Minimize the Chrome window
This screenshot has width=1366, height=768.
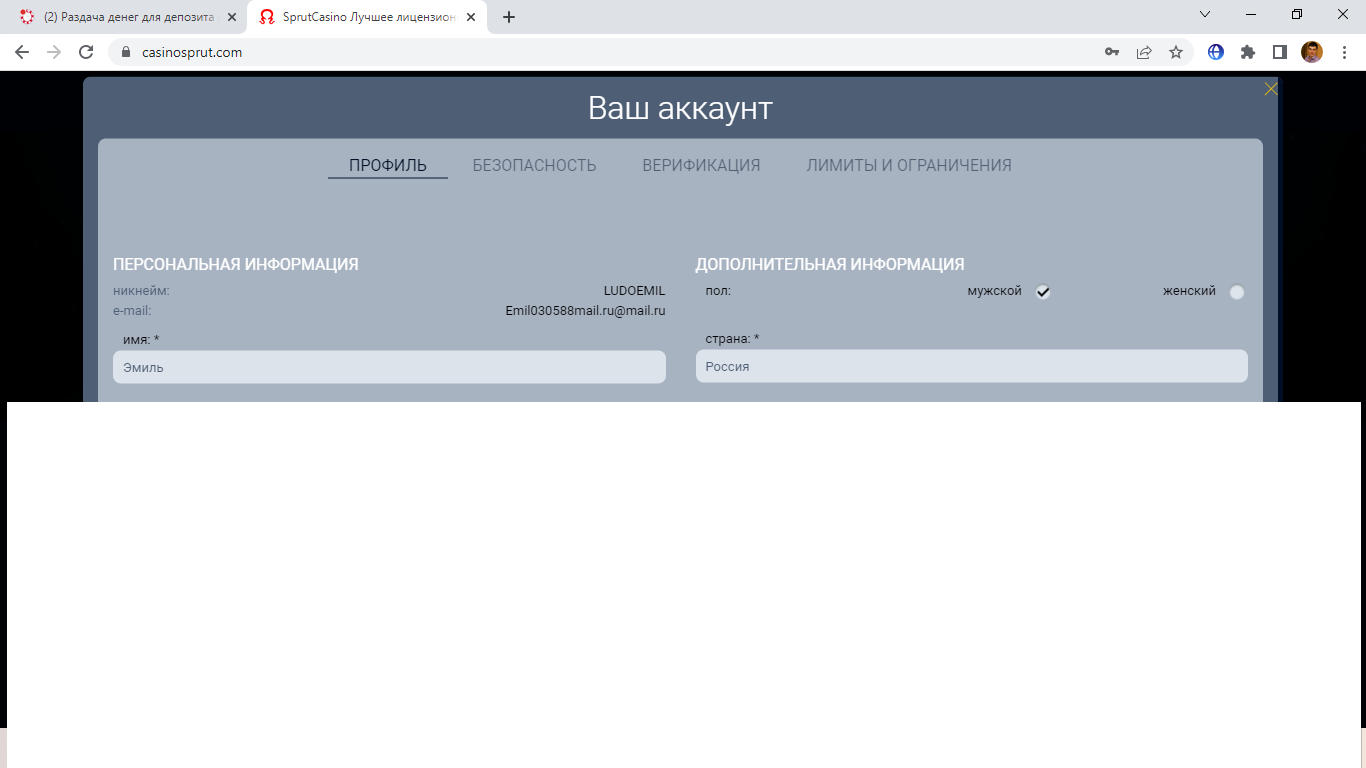coord(1251,14)
